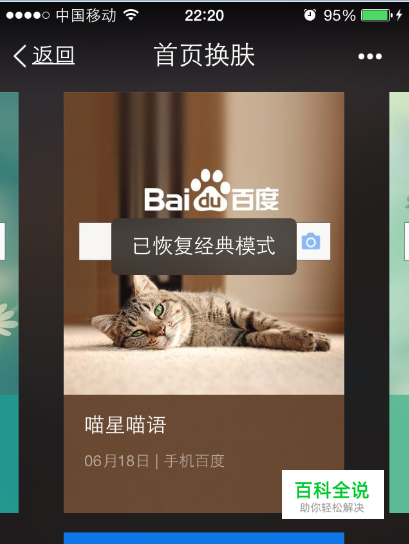Screen dimensions: 409x544
Task: Tap the 首页换肤 page title
Action: [x=204, y=55]
